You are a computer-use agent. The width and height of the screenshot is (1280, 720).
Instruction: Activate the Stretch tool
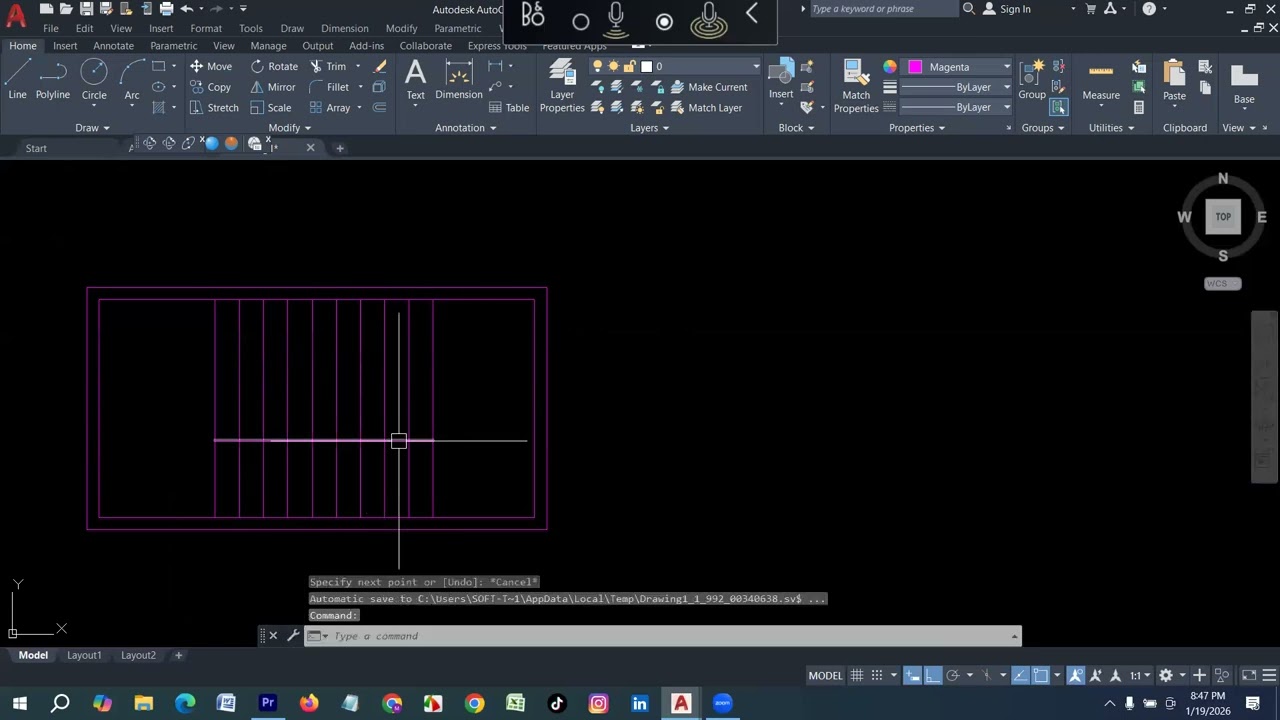pos(214,108)
